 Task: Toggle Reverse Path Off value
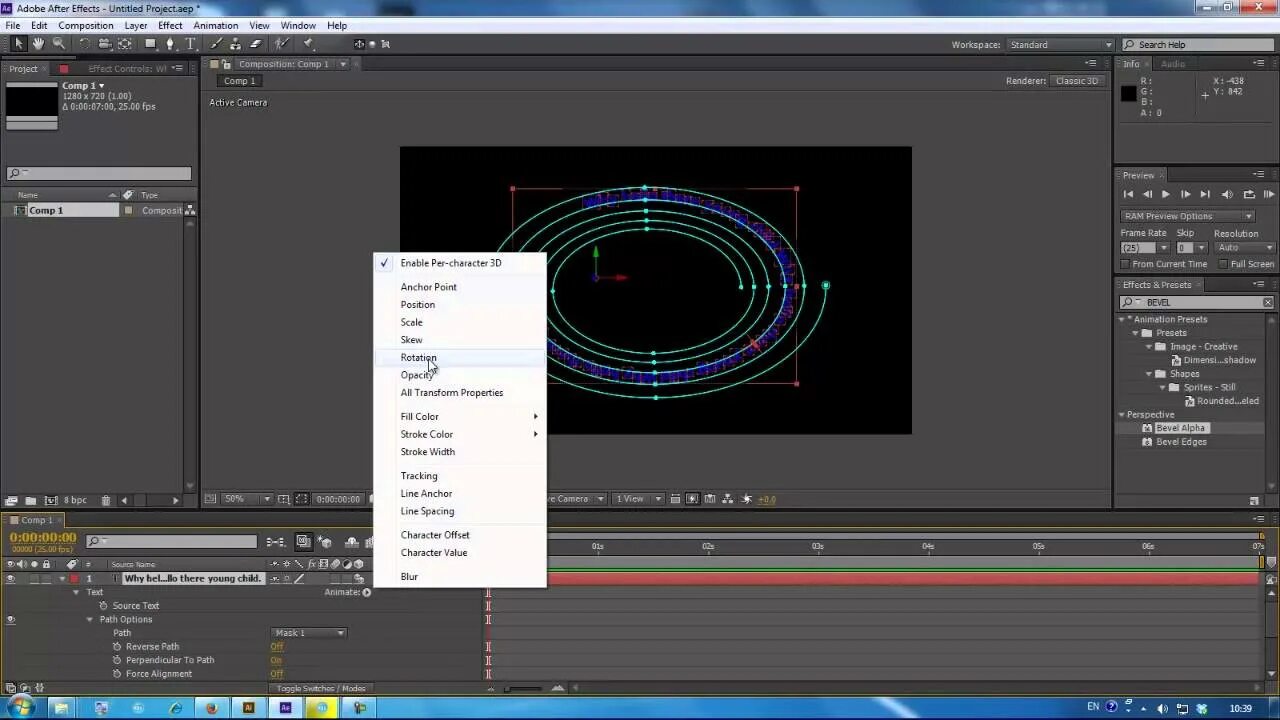pyautogui.click(x=277, y=647)
